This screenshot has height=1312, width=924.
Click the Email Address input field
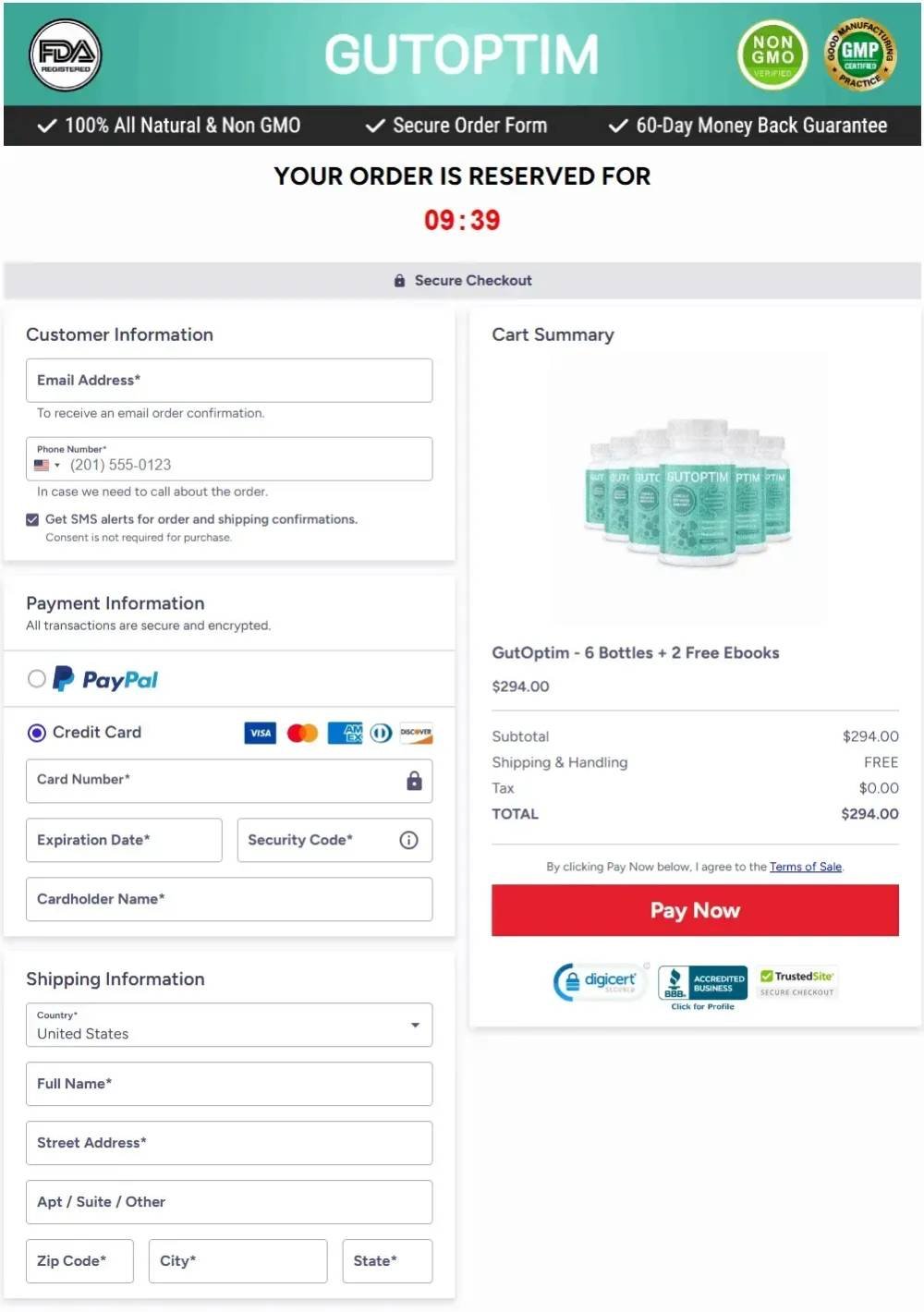229,380
